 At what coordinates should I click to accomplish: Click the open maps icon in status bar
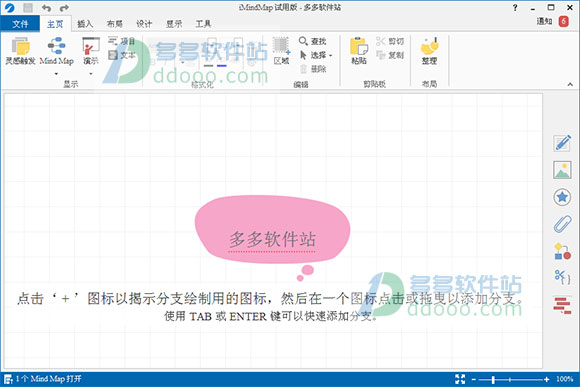(8, 379)
